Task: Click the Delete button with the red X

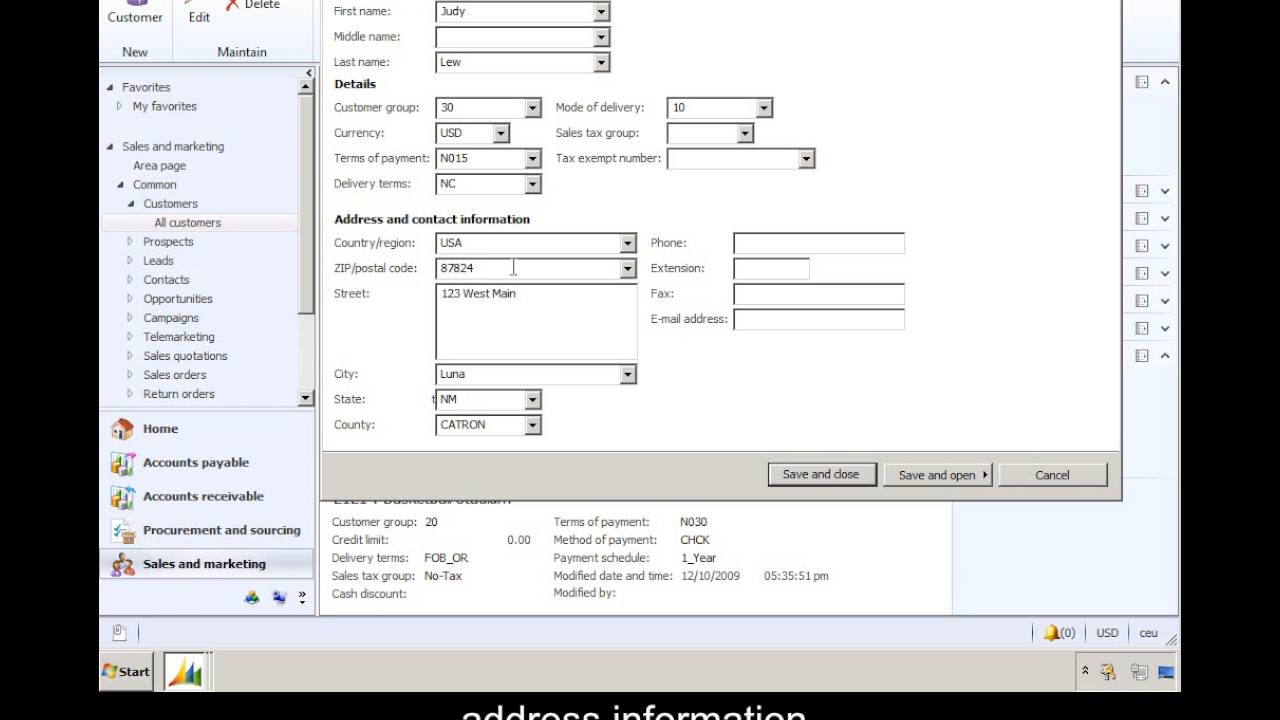Action: pos(253,5)
